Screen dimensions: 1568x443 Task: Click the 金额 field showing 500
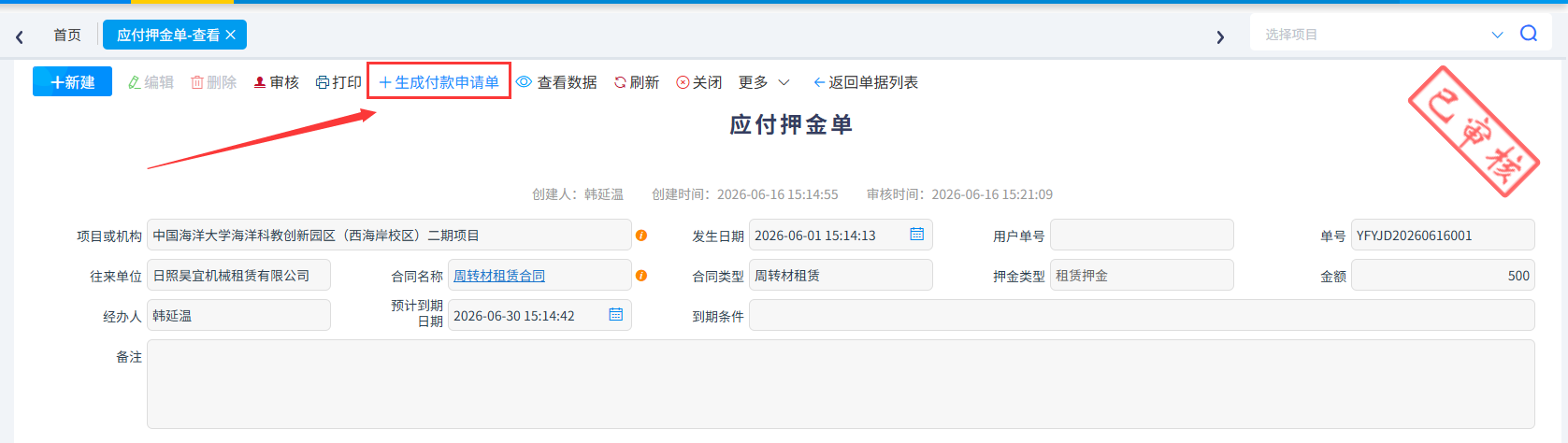[x=1443, y=276]
